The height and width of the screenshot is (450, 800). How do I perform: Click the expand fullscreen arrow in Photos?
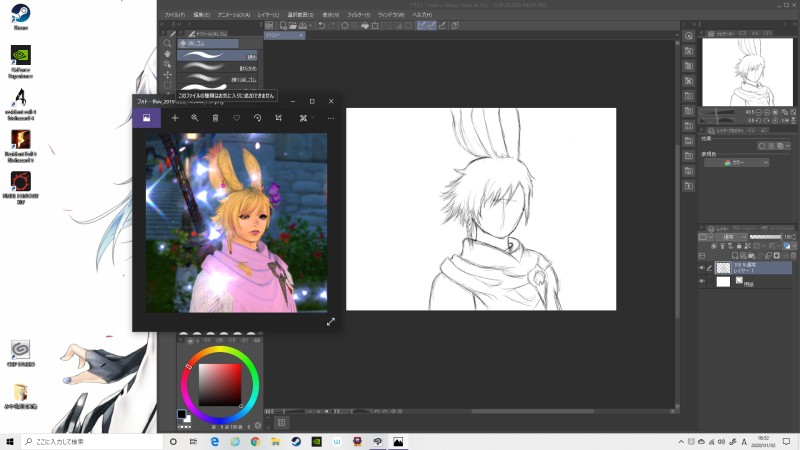331,322
